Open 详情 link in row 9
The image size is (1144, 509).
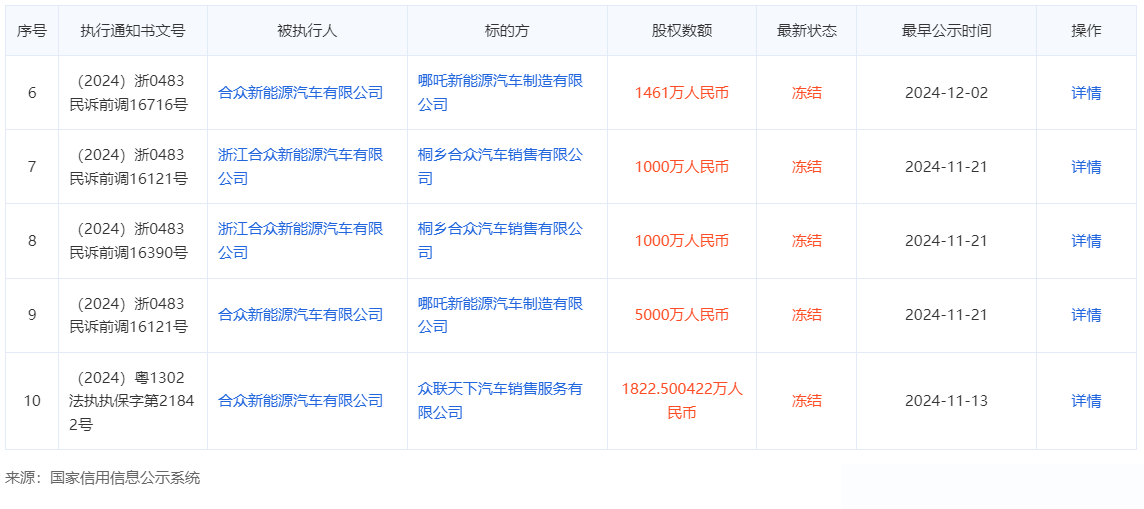[x=1086, y=315]
